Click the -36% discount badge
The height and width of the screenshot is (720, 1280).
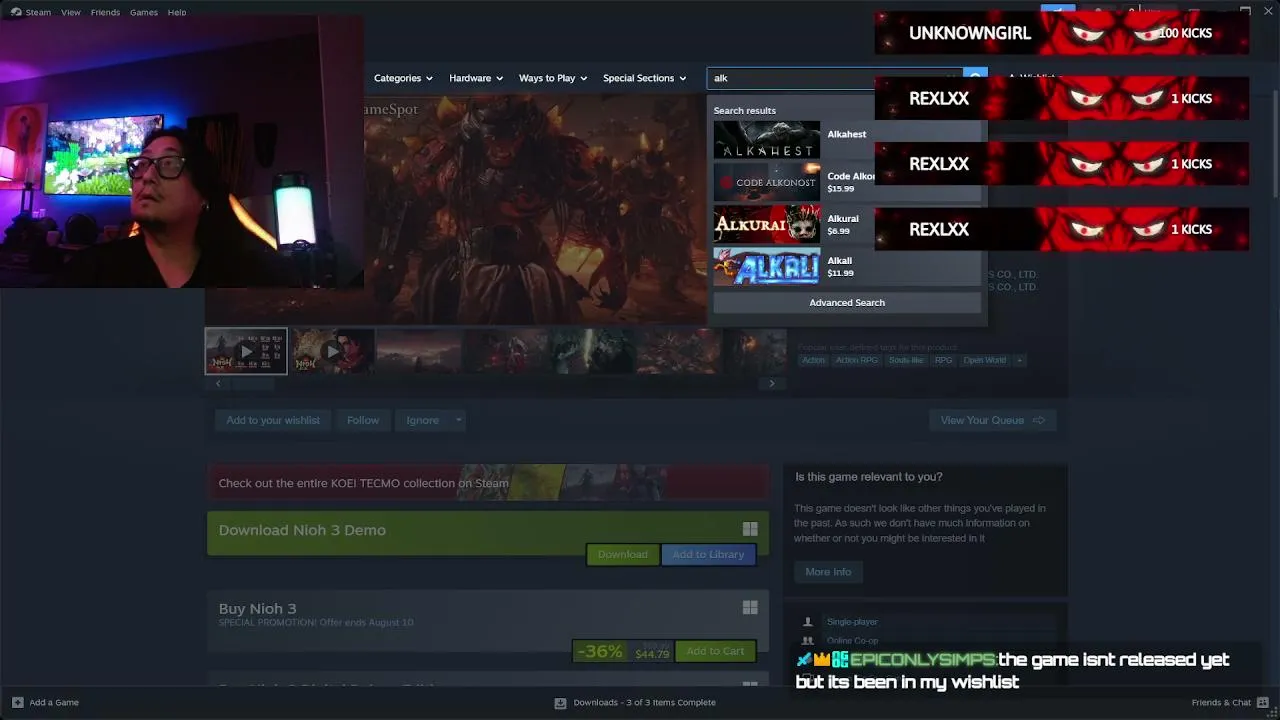pyautogui.click(x=600, y=651)
